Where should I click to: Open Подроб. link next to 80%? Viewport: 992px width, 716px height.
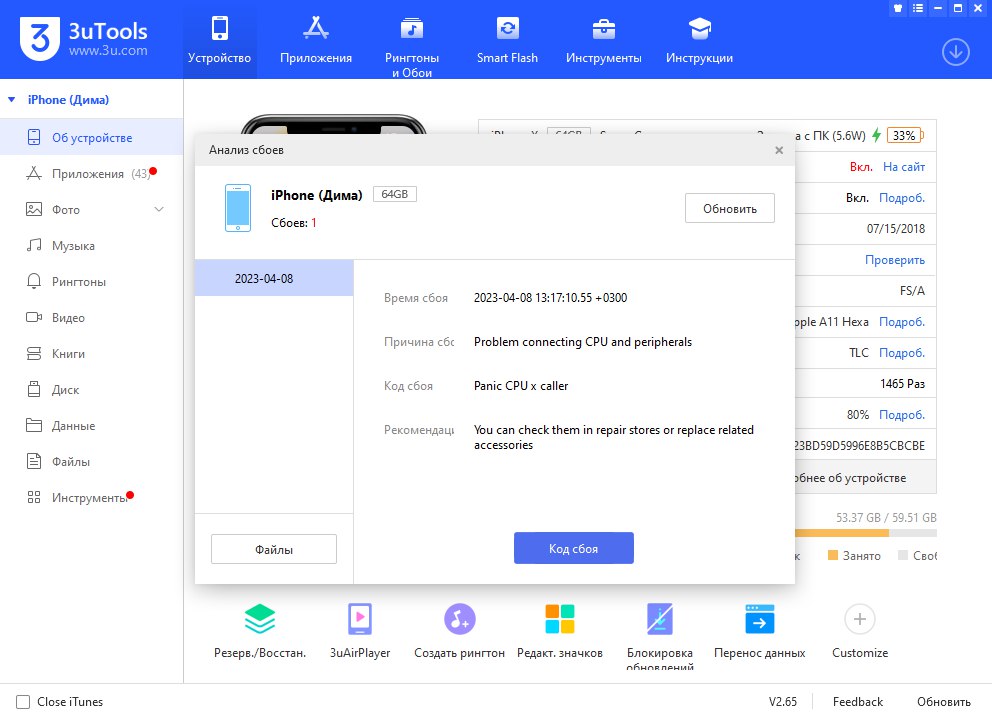(902, 415)
